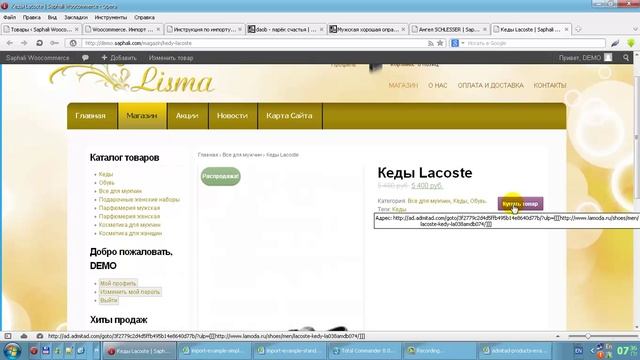Click the feather extension icon in the toolbar
The width and height of the screenshot is (640, 360).
click(x=616, y=43)
